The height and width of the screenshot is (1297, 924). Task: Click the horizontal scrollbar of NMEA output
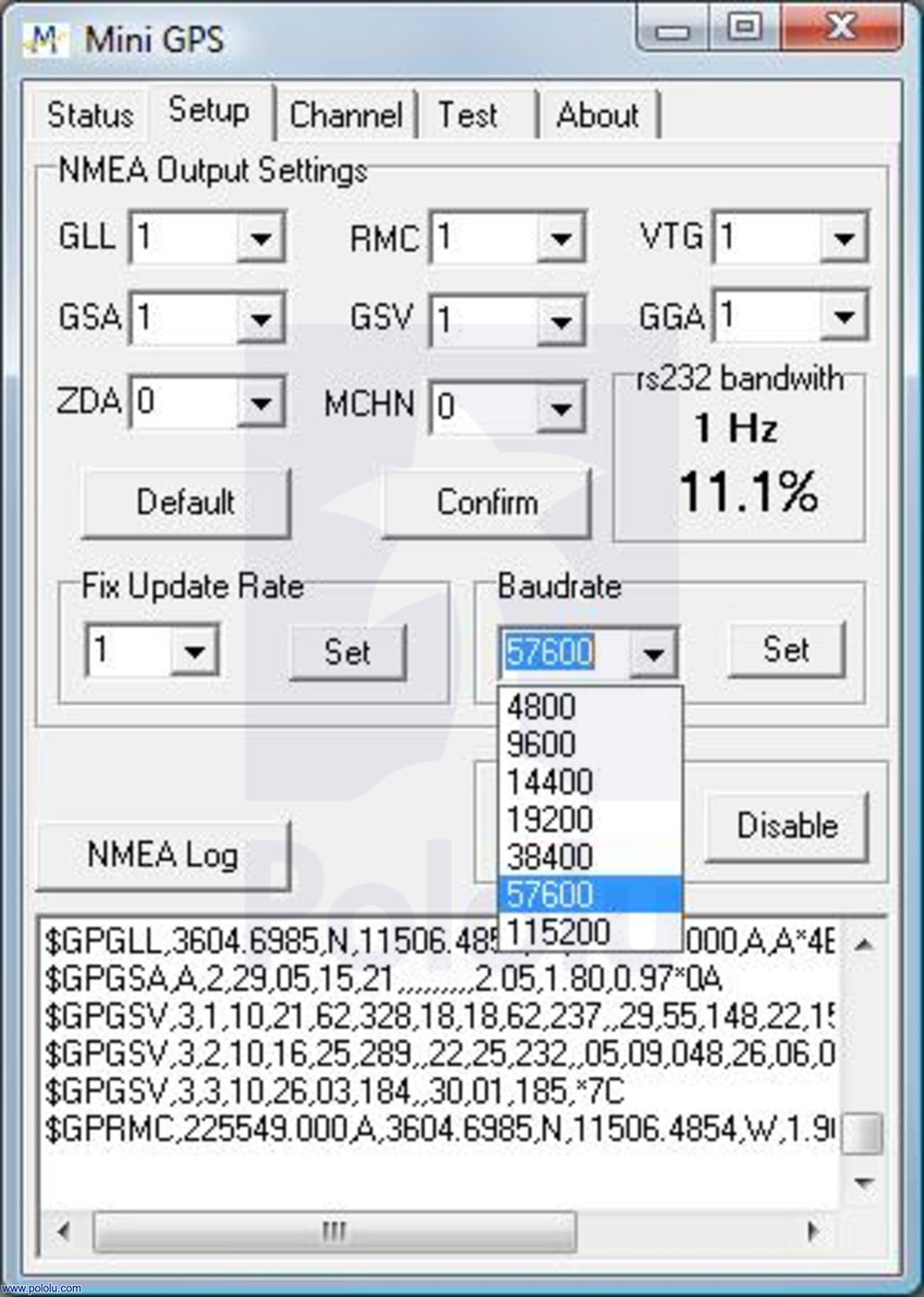tap(437, 1231)
